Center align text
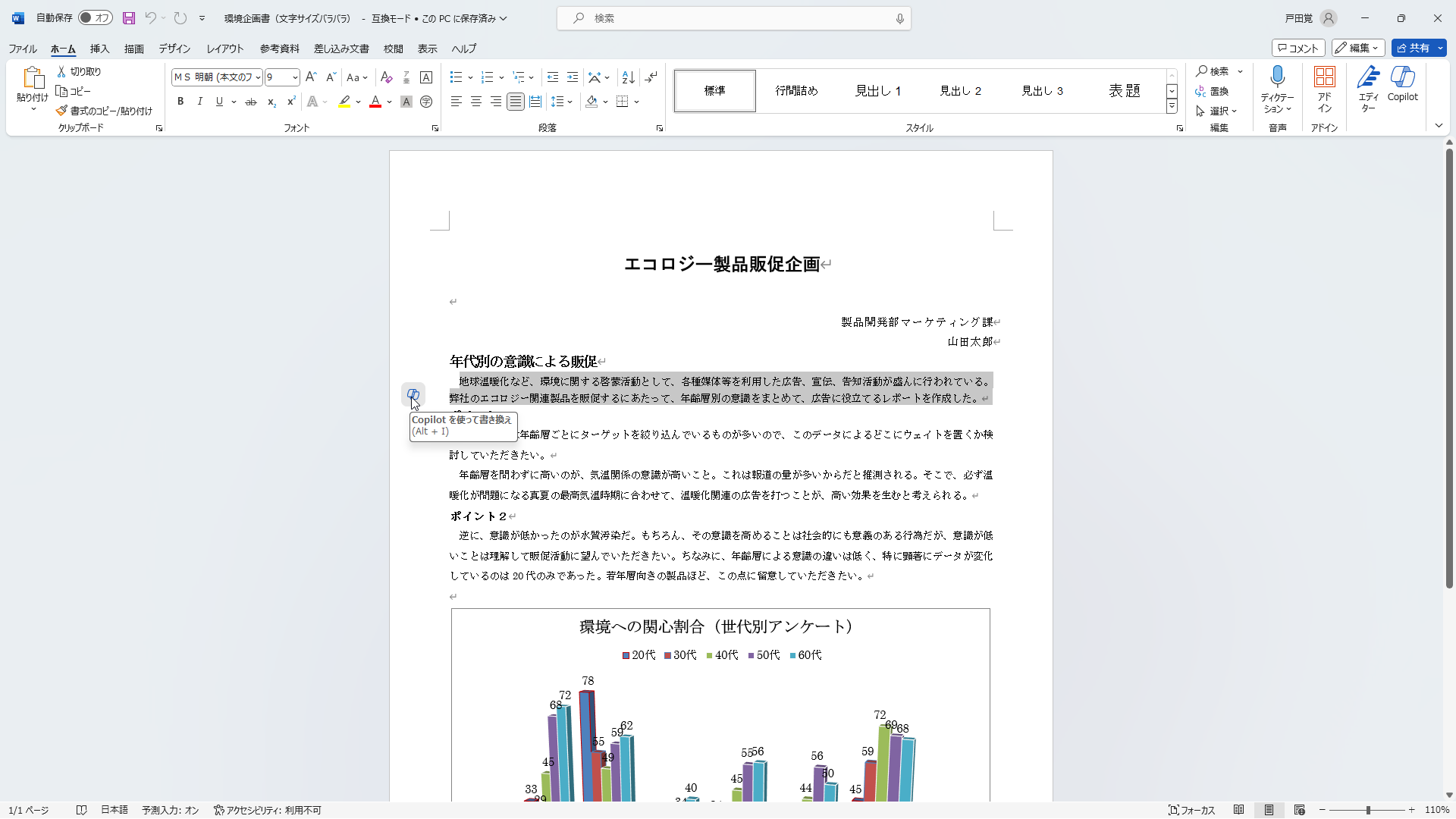The width and height of the screenshot is (1456, 819). click(x=475, y=101)
